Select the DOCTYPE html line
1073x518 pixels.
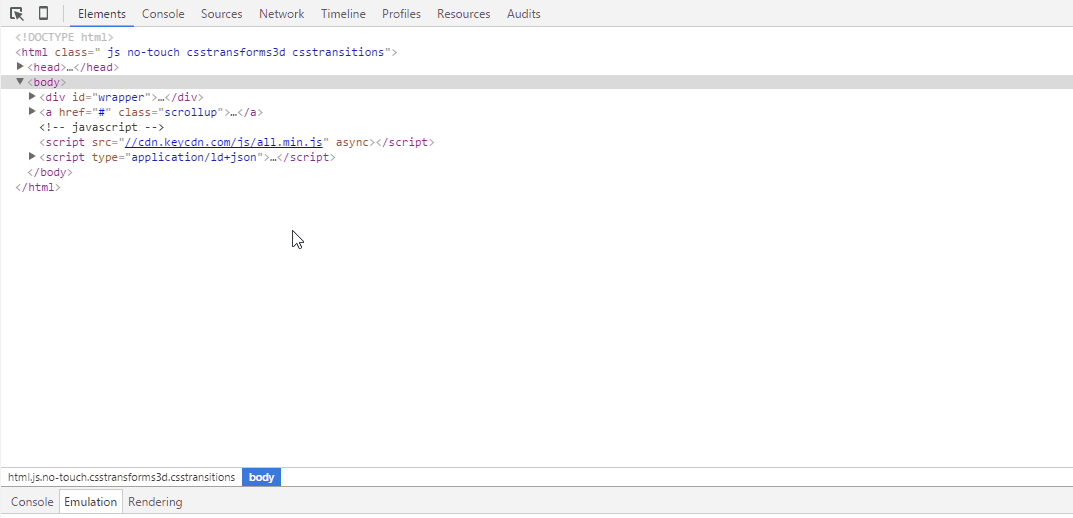(64, 37)
